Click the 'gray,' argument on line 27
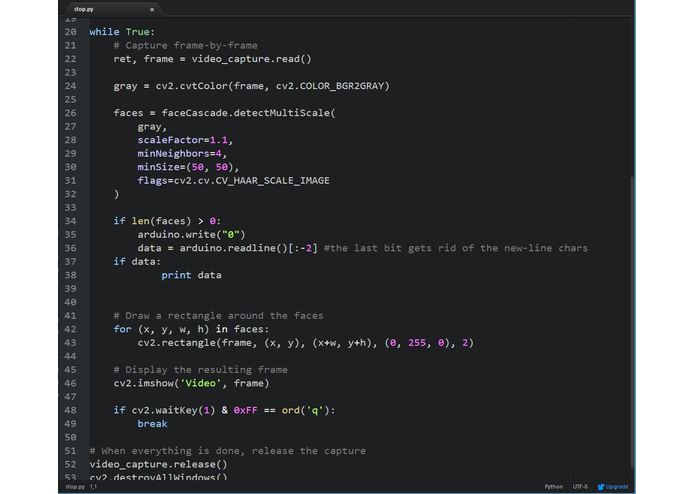Image resolution: width=695 pixels, height=494 pixels. [152, 127]
